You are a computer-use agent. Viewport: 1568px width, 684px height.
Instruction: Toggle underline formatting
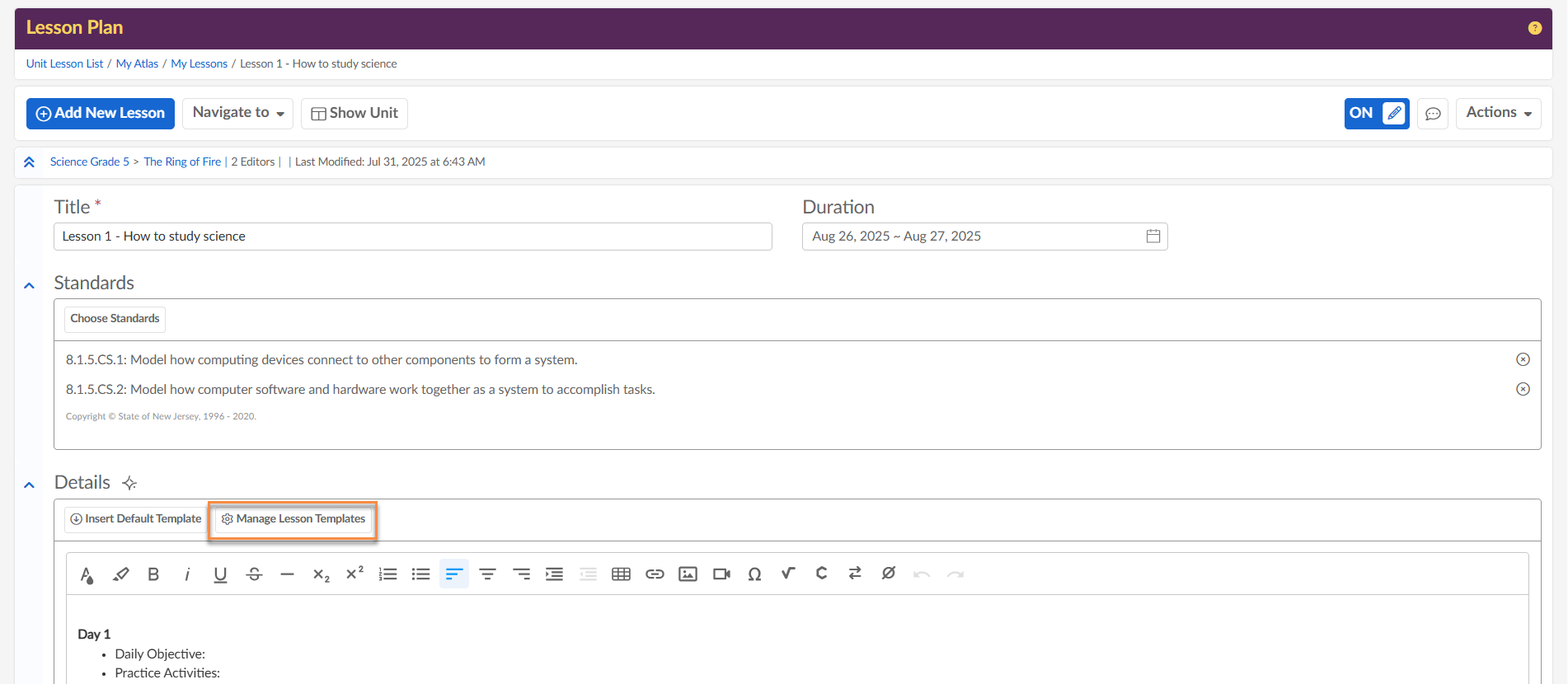tap(220, 574)
